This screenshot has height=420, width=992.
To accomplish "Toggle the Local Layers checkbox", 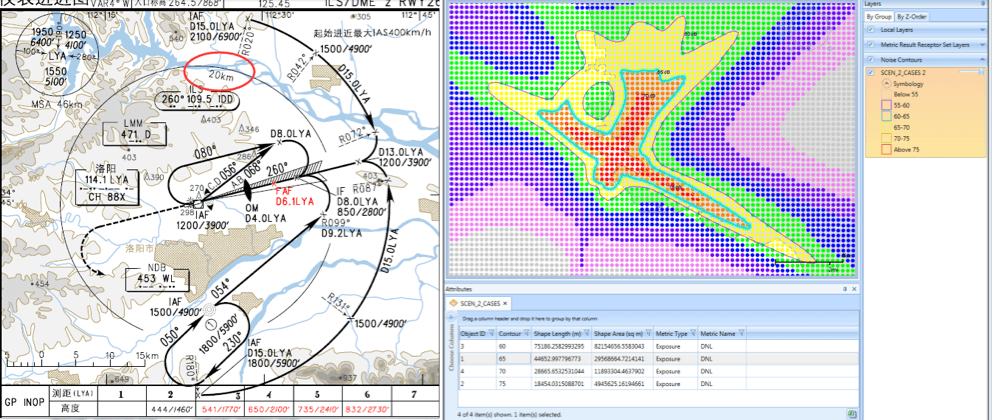I will click(869, 31).
